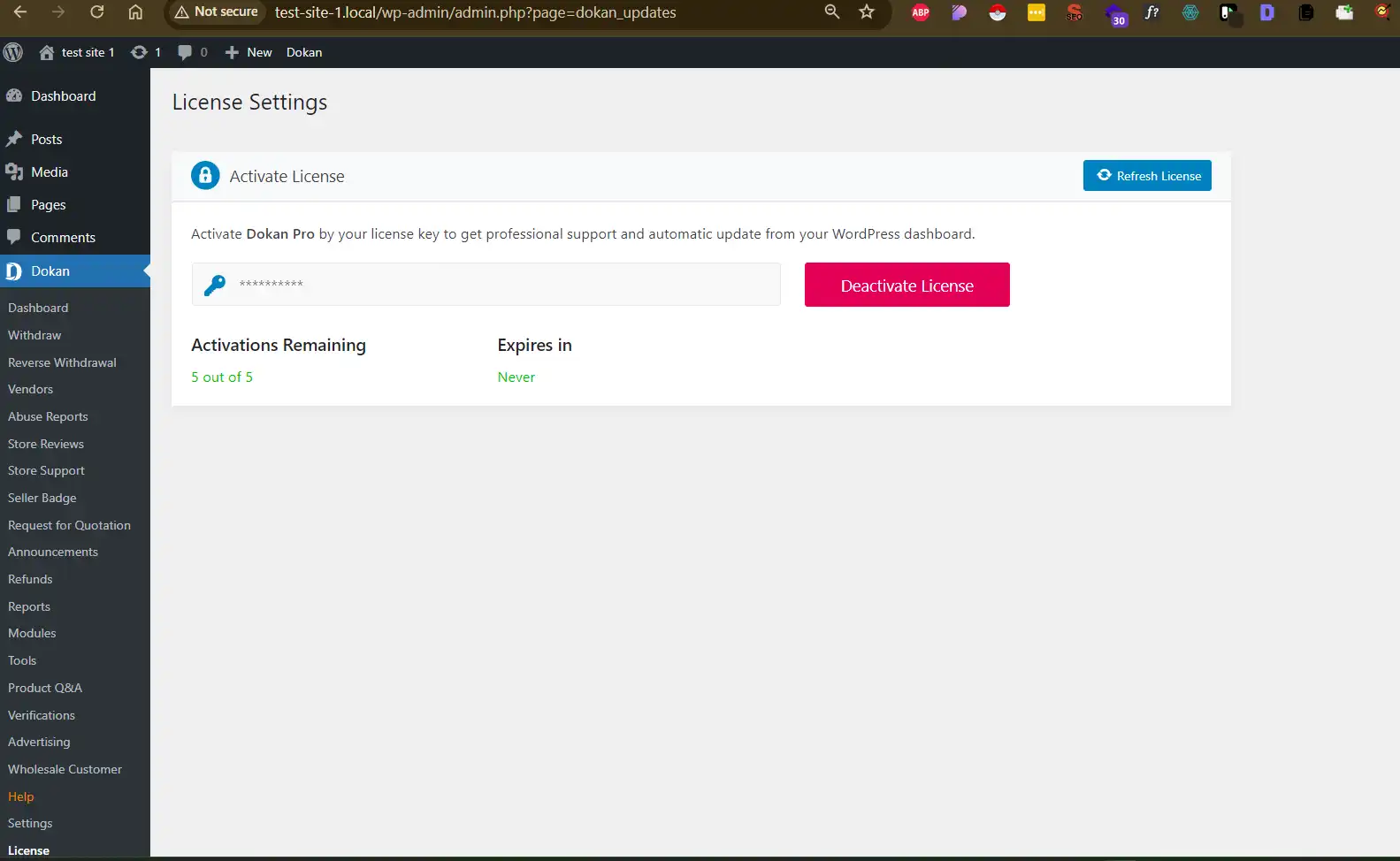
Task: Open the orange Help link
Action: coord(21,796)
